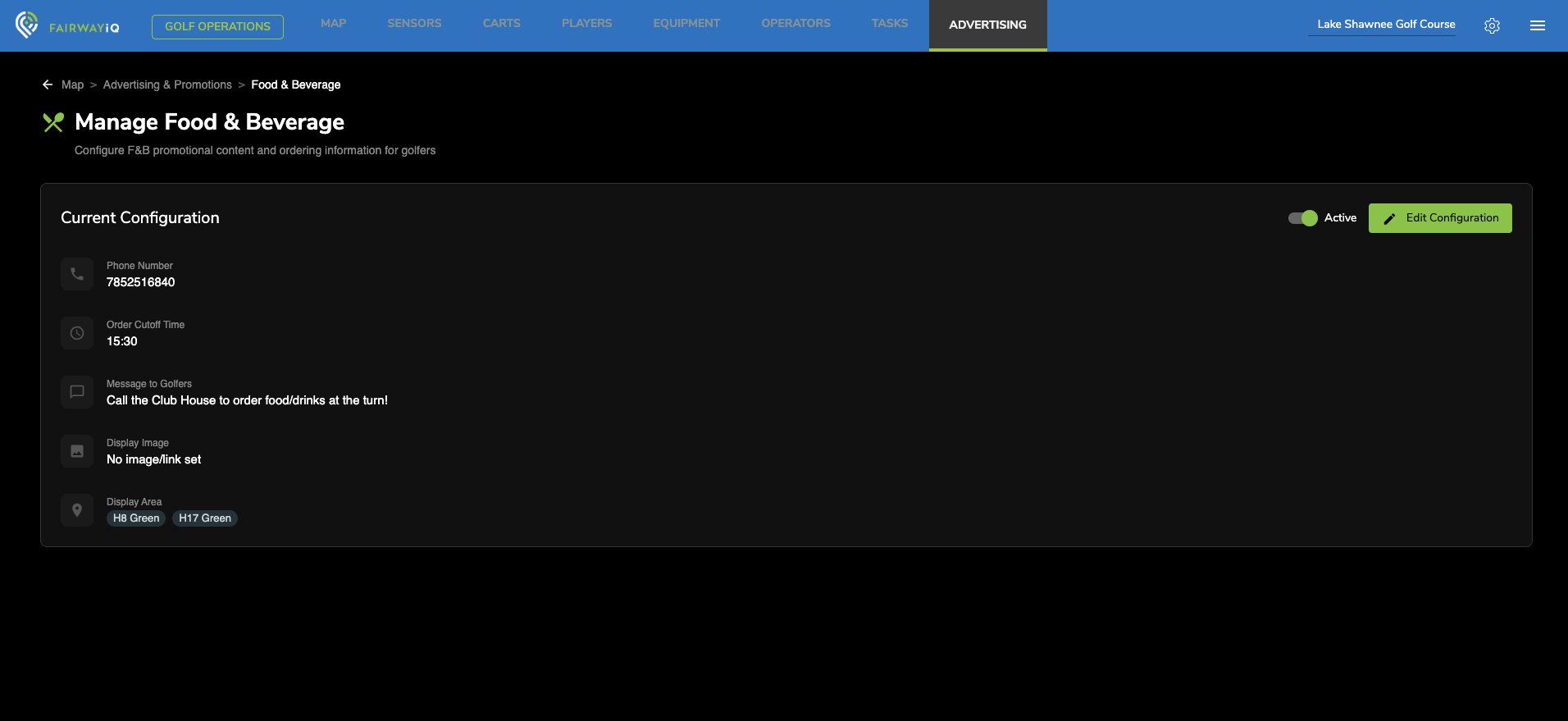The image size is (1568, 721).
Task: Click the Active label text
Action: 1340,217
